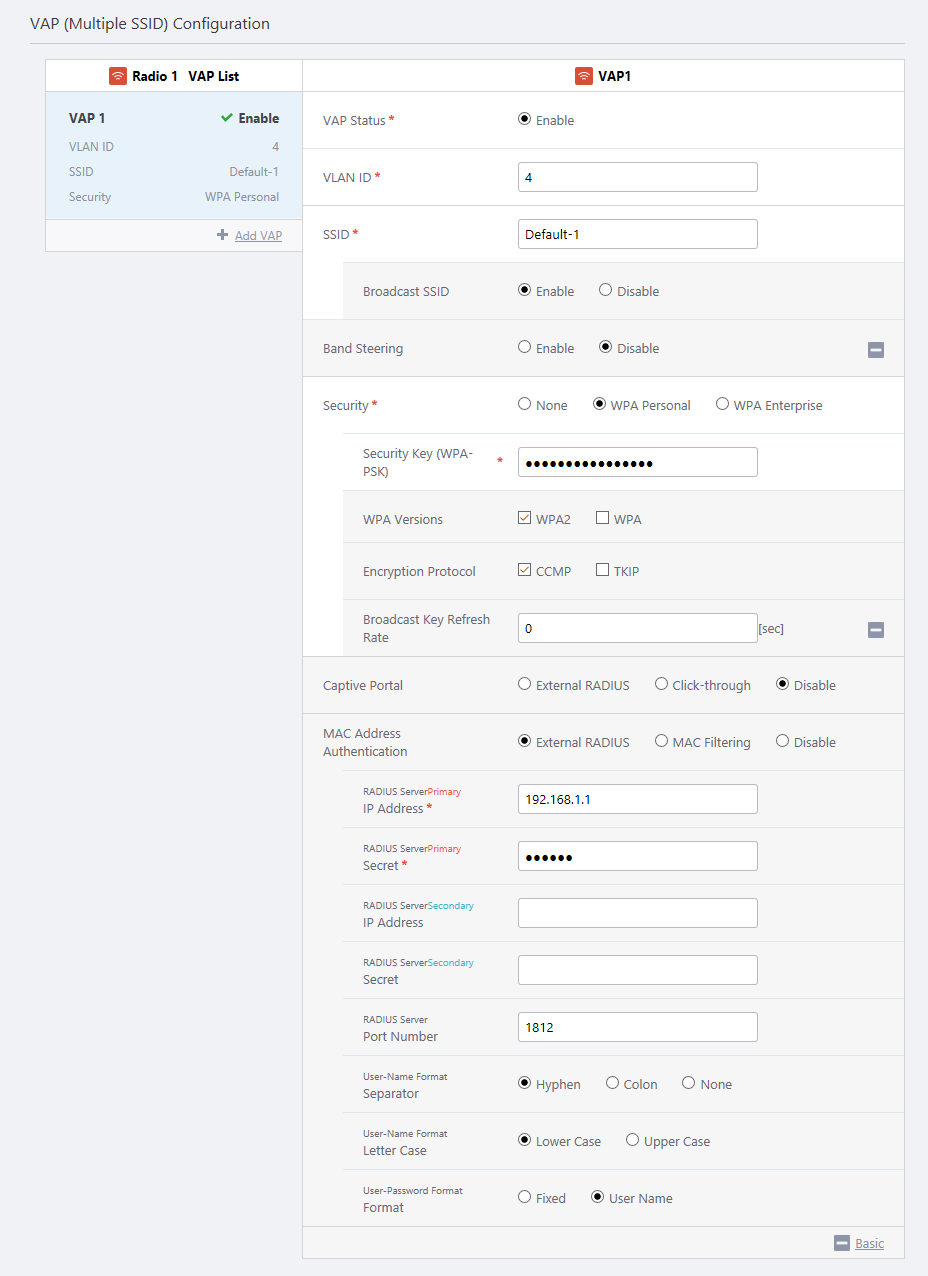Choose Click-through captive portal
Image resolution: width=928 pixels, height=1276 pixels.
(x=662, y=685)
